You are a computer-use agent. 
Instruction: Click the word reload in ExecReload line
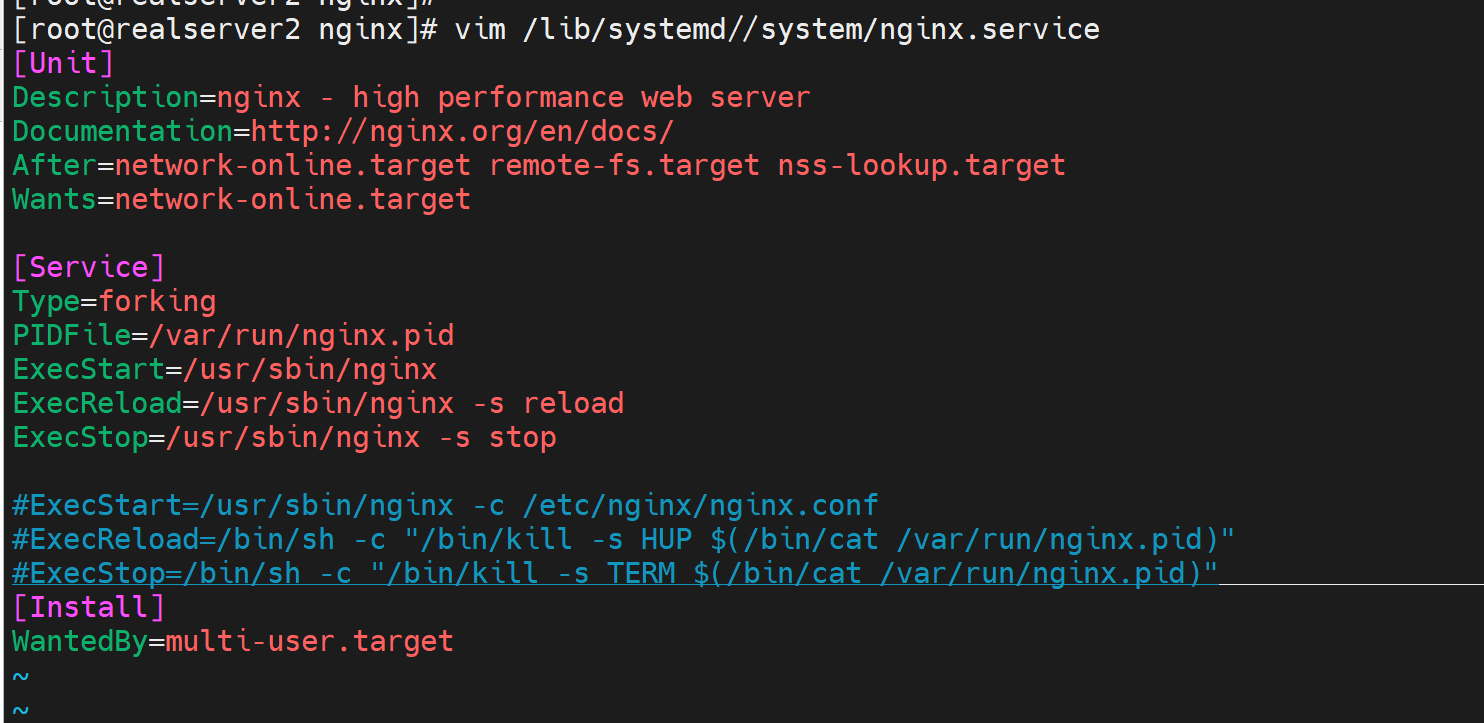coord(573,403)
